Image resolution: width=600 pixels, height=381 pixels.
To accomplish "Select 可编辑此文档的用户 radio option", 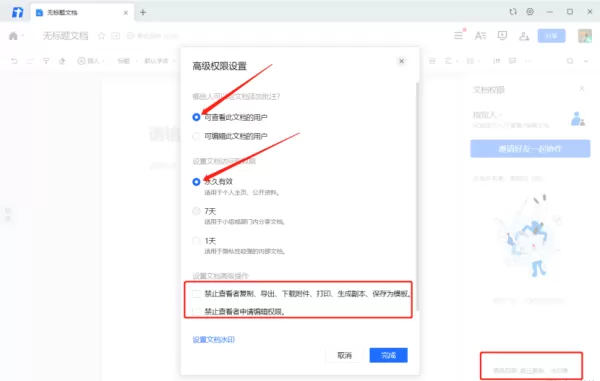I will [196, 136].
